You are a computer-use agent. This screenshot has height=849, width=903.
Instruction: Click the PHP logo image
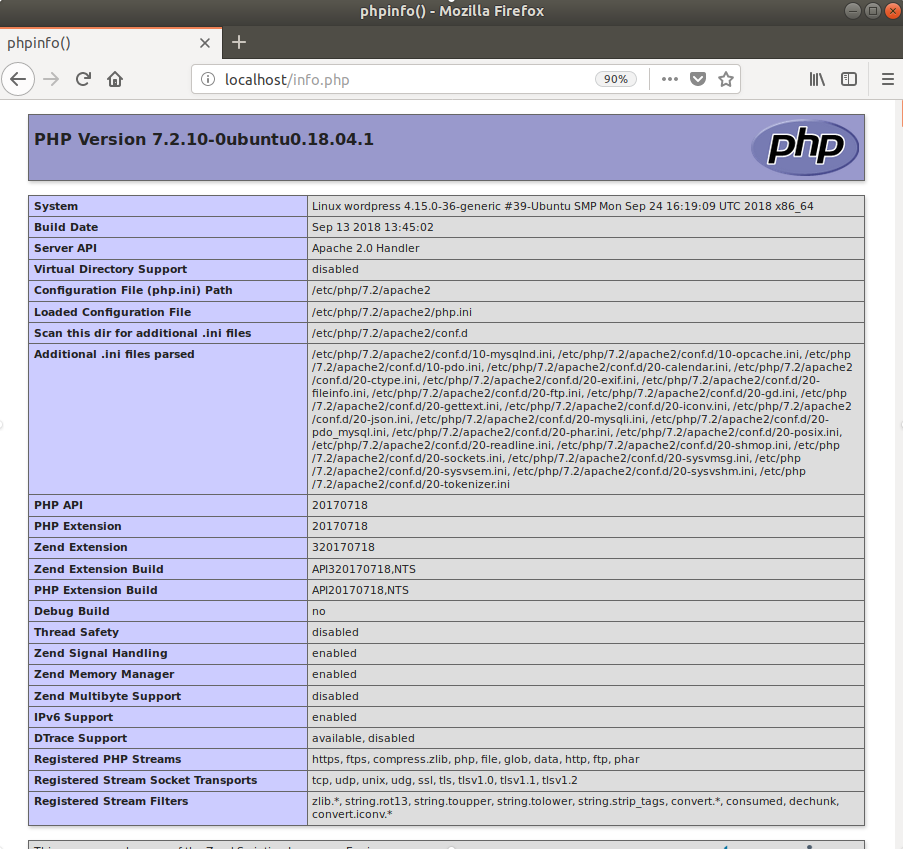tap(805, 147)
